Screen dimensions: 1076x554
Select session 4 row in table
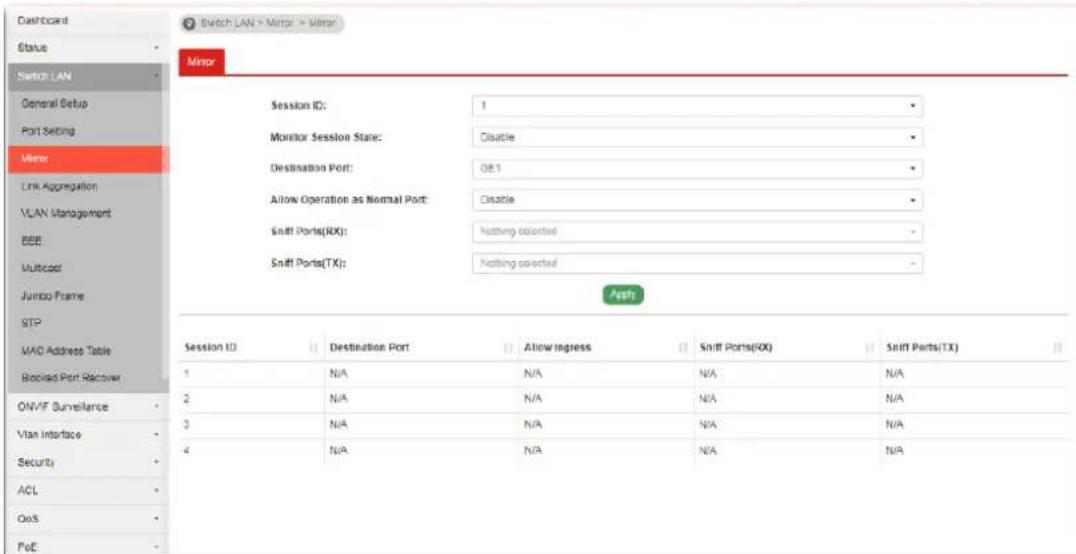tap(623, 451)
